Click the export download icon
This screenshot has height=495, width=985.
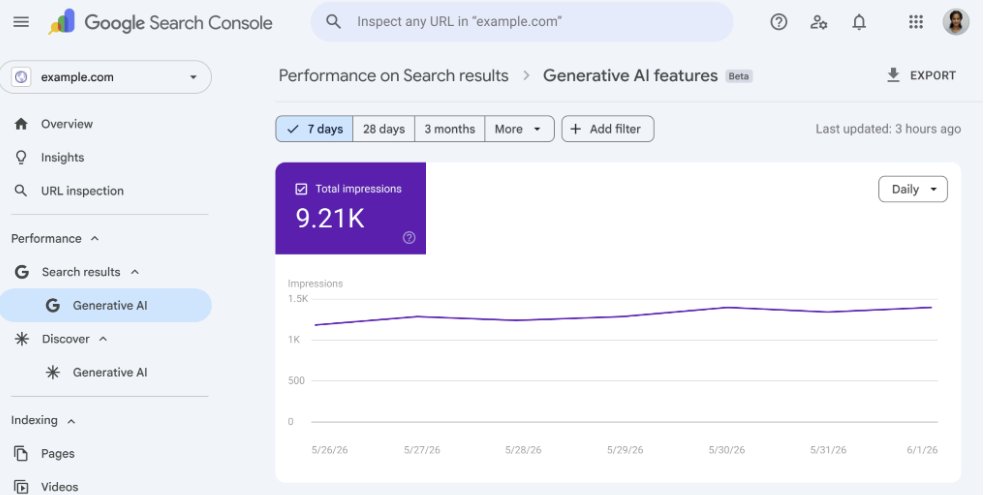click(x=893, y=75)
